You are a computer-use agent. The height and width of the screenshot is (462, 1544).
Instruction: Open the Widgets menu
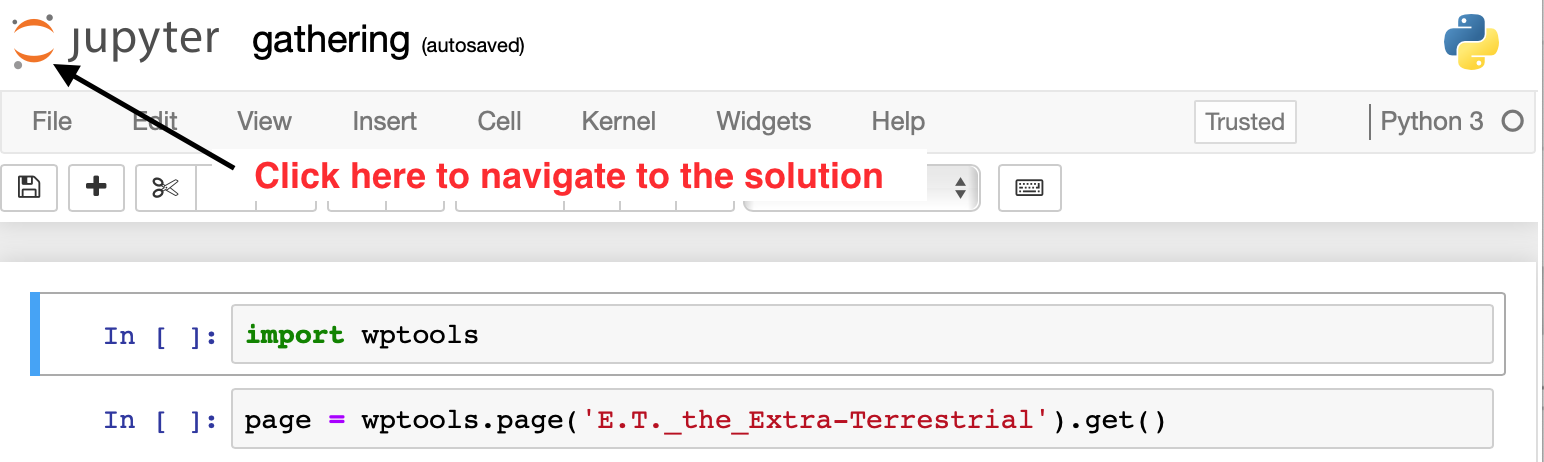click(763, 122)
